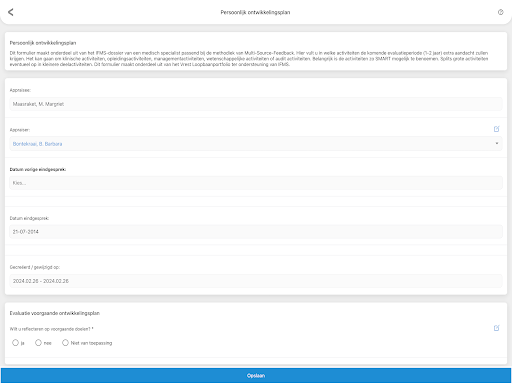Viewport: 512px width, 384px height.
Task: Select the 'ja' radio option
Action: [15, 343]
